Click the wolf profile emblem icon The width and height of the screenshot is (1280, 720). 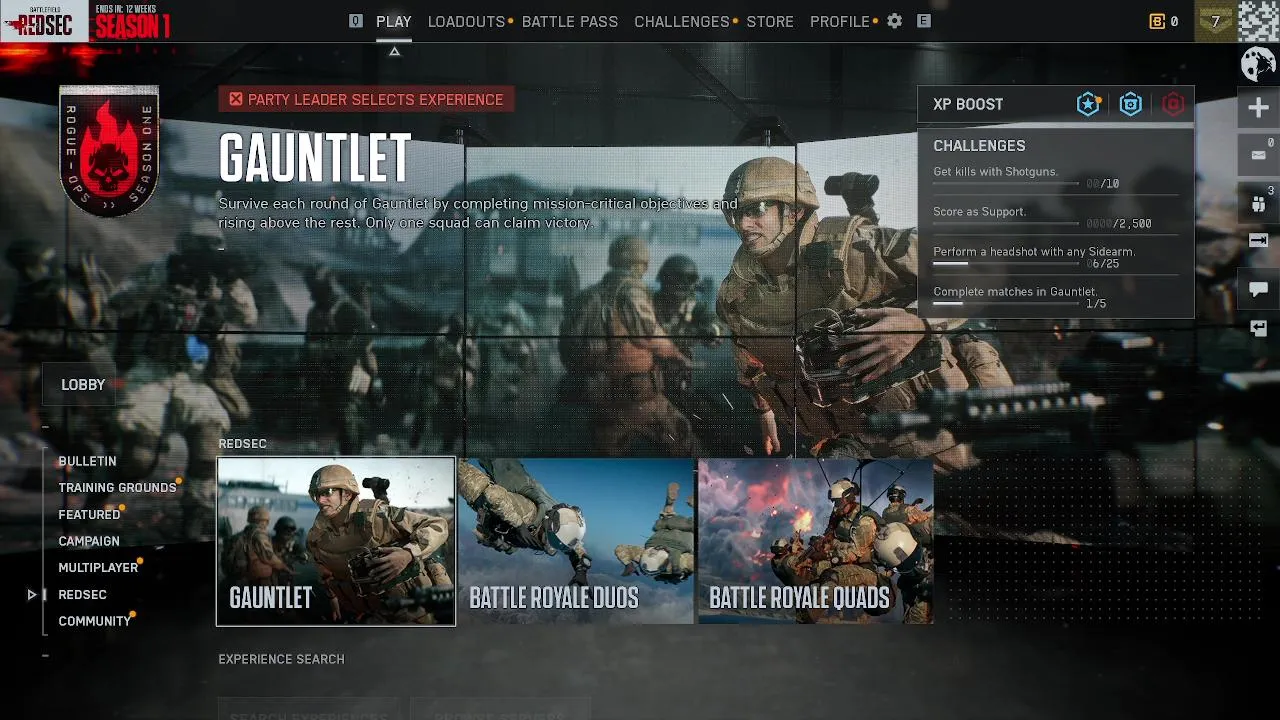click(x=1258, y=65)
